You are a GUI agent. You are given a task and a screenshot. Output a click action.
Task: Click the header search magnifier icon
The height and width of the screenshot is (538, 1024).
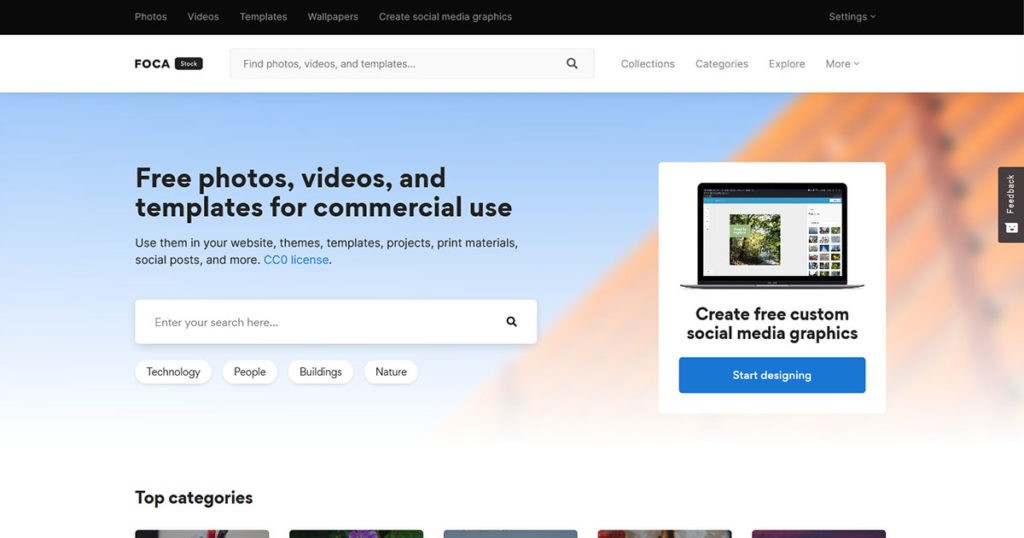[x=572, y=63]
